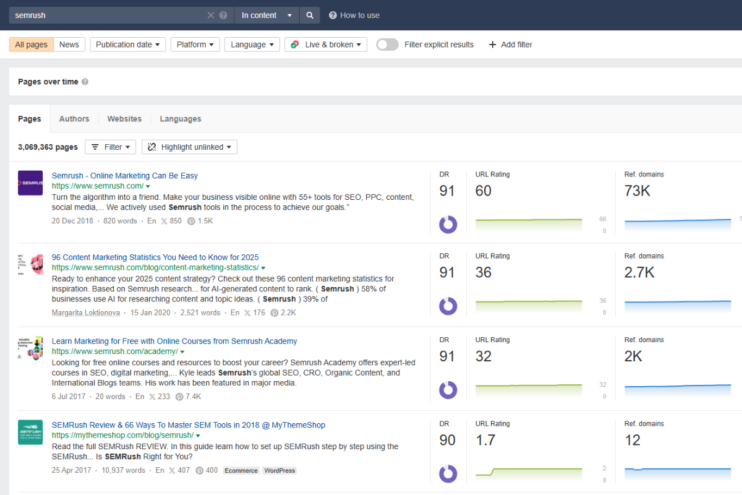Viewport: 742px width, 495px height.
Task: Click the Pinterest icon showing 1.5K
Action: coord(191,221)
